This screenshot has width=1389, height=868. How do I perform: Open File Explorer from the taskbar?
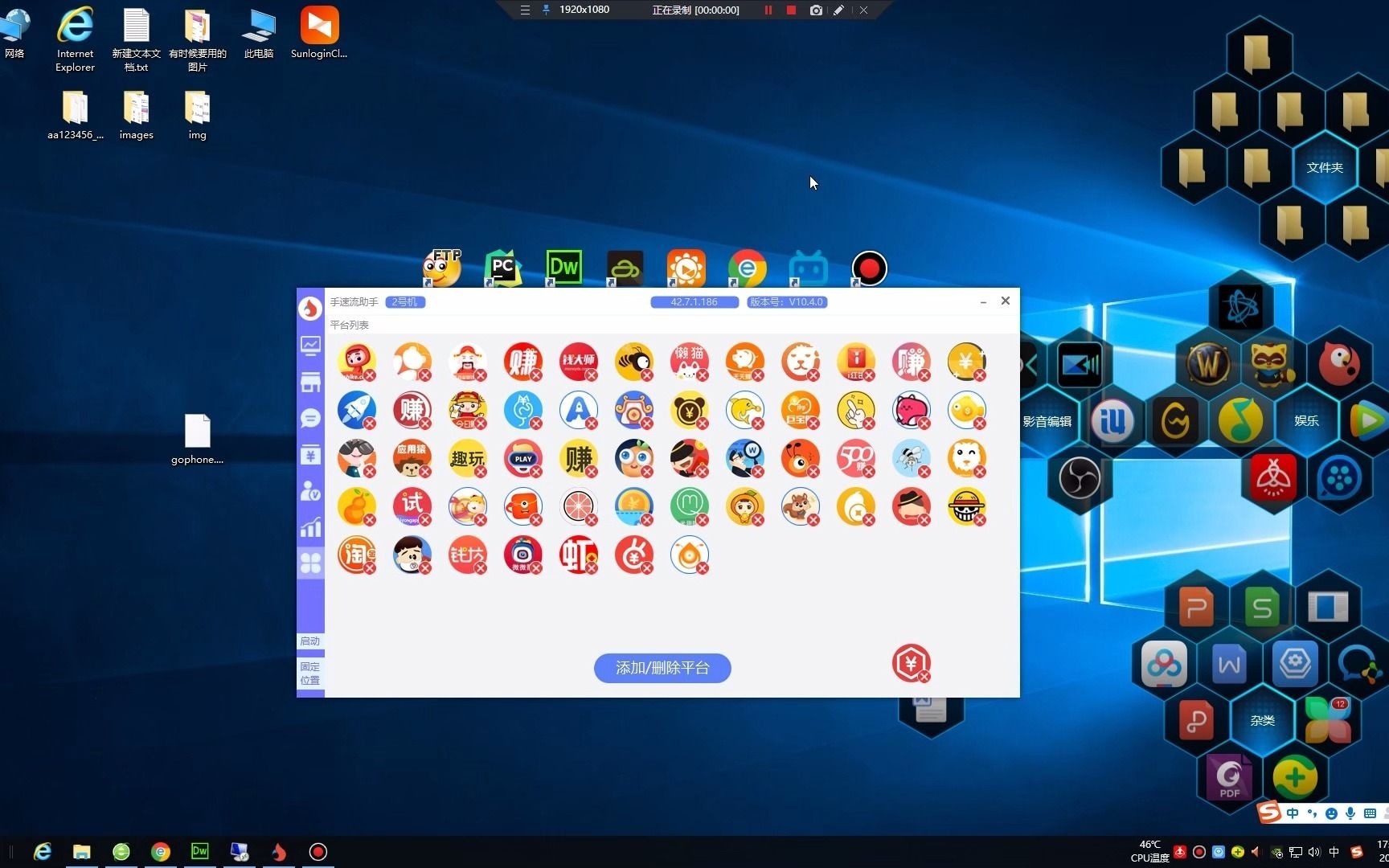click(82, 852)
